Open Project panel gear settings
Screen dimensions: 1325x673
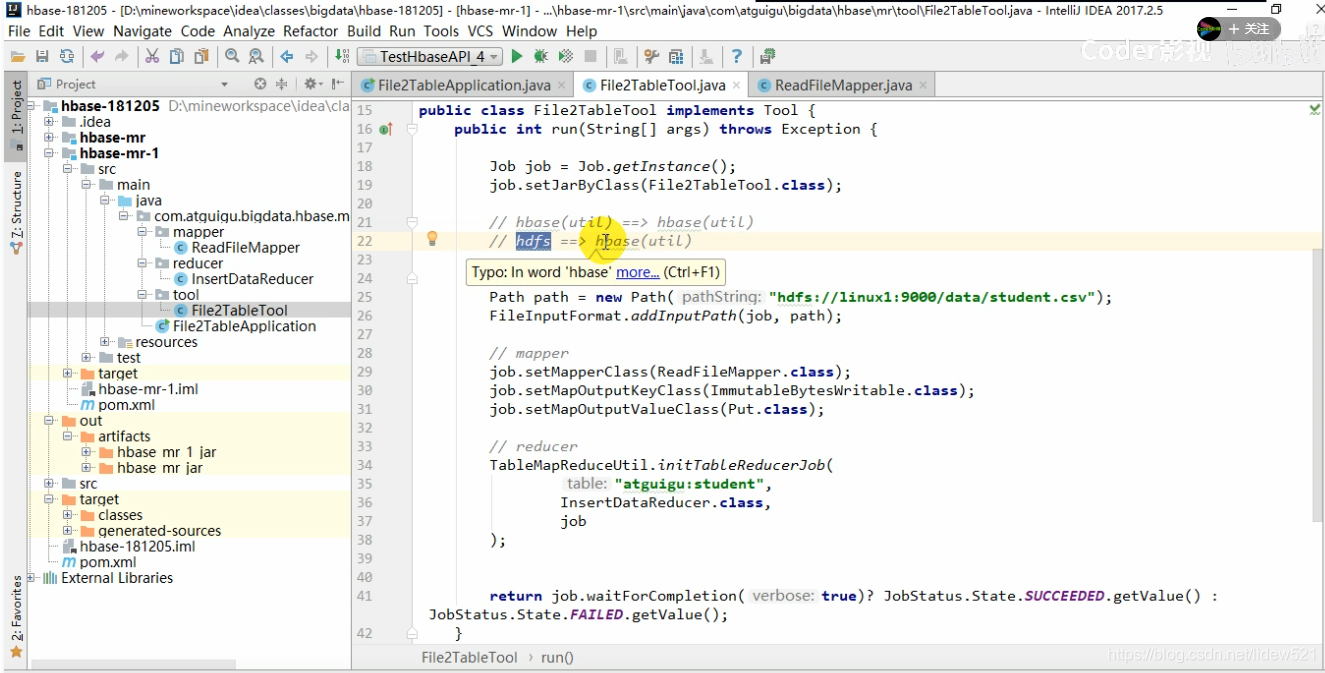pyautogui.click(x=311, y=84)
